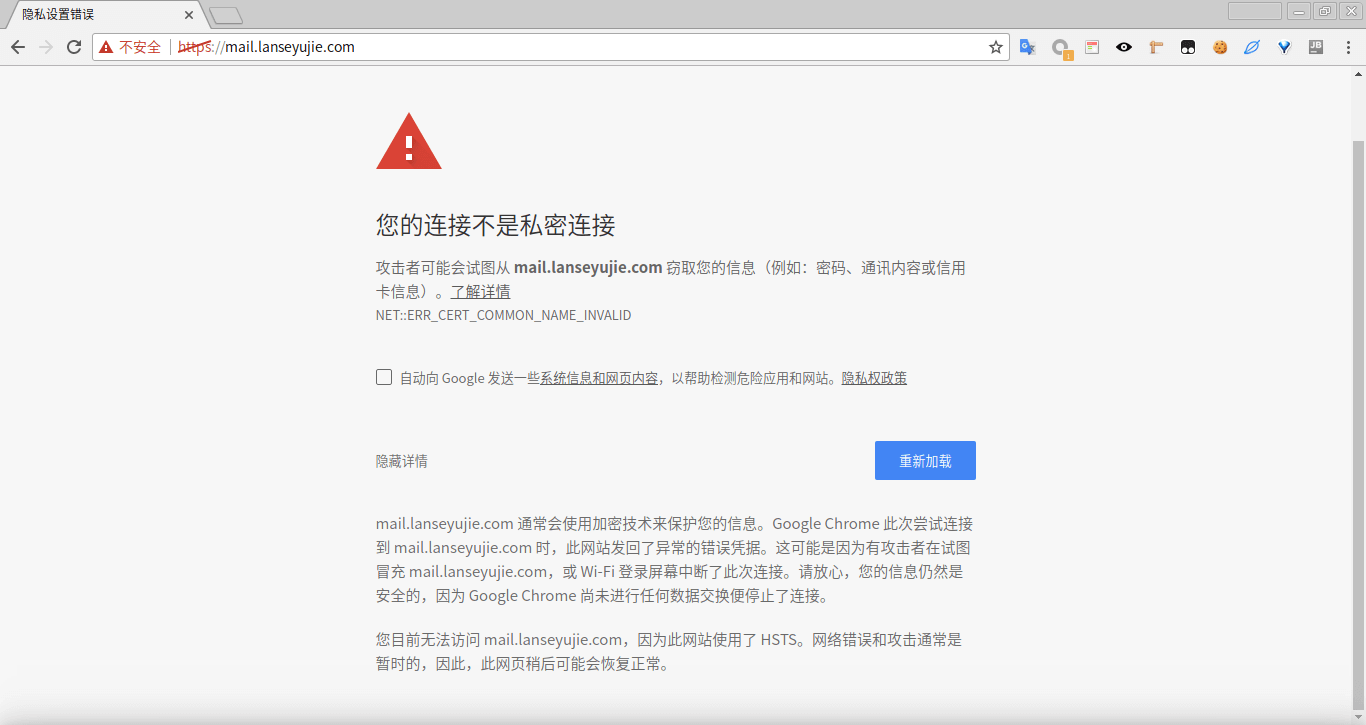Go back with the back arrow
This screenshot has width=1366, height=725.
[x=18, y=47]
